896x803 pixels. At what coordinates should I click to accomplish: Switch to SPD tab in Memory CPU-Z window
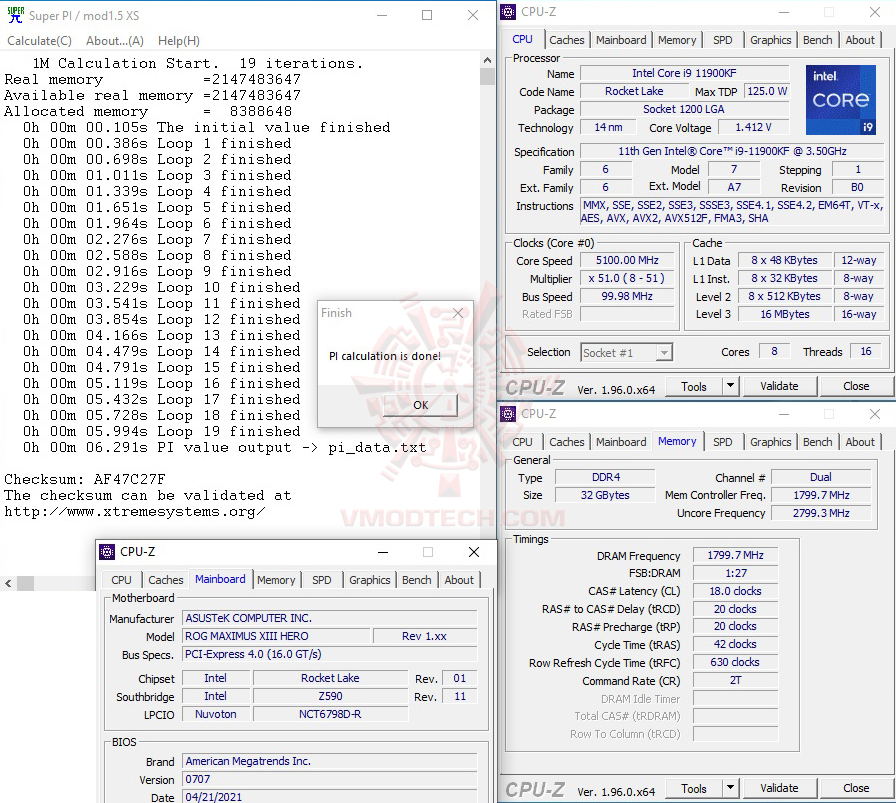(722, 442)
